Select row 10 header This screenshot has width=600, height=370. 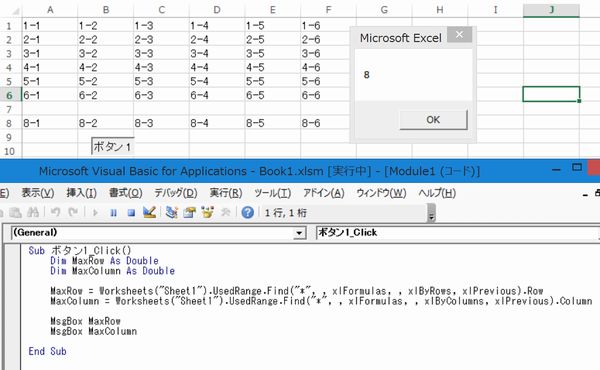(x=9, y=151)
